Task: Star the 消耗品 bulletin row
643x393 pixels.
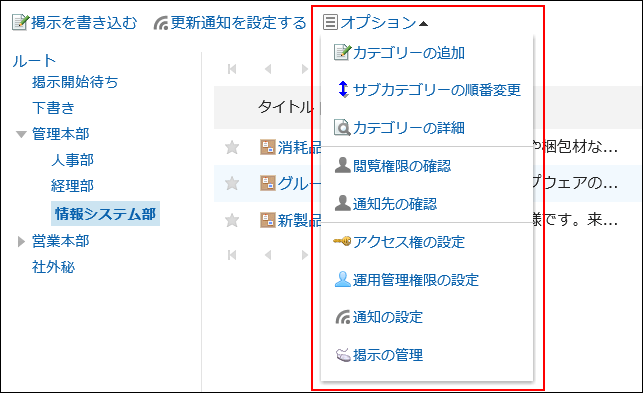Action: pyautogui.click(x=232, y=147)
